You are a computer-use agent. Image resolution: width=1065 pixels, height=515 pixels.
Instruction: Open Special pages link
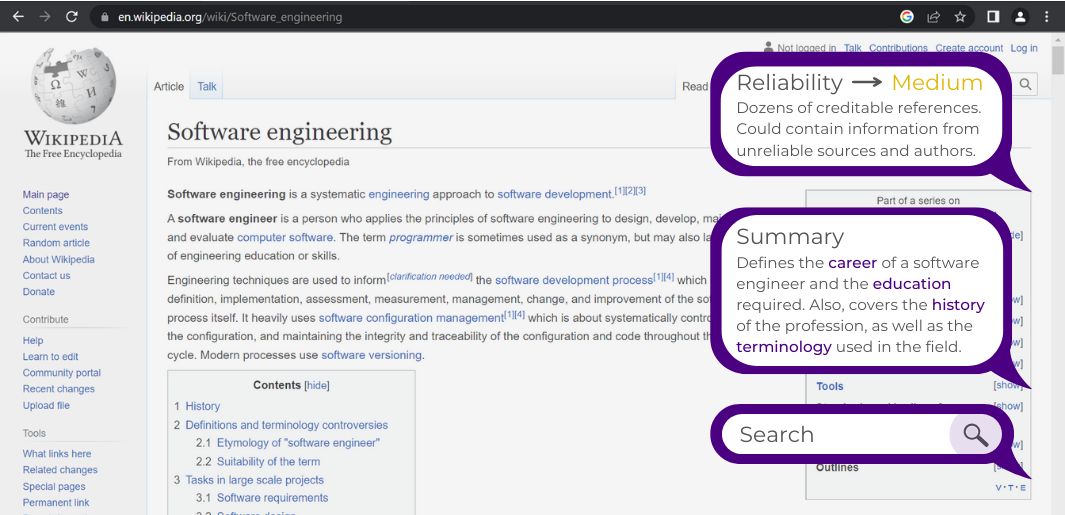[54, 486]
